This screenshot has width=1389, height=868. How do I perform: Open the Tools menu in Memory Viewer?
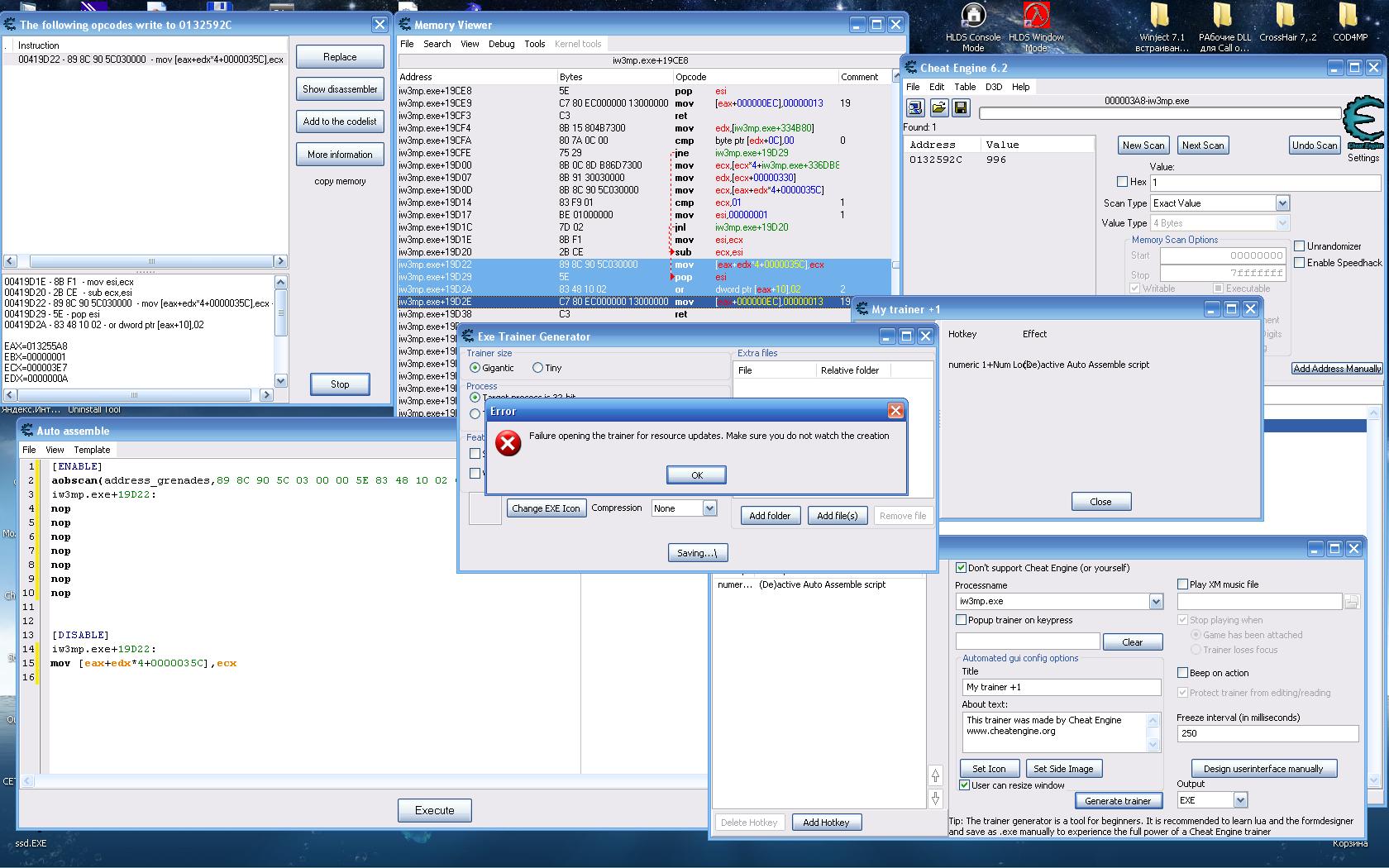tap(535, 44)
